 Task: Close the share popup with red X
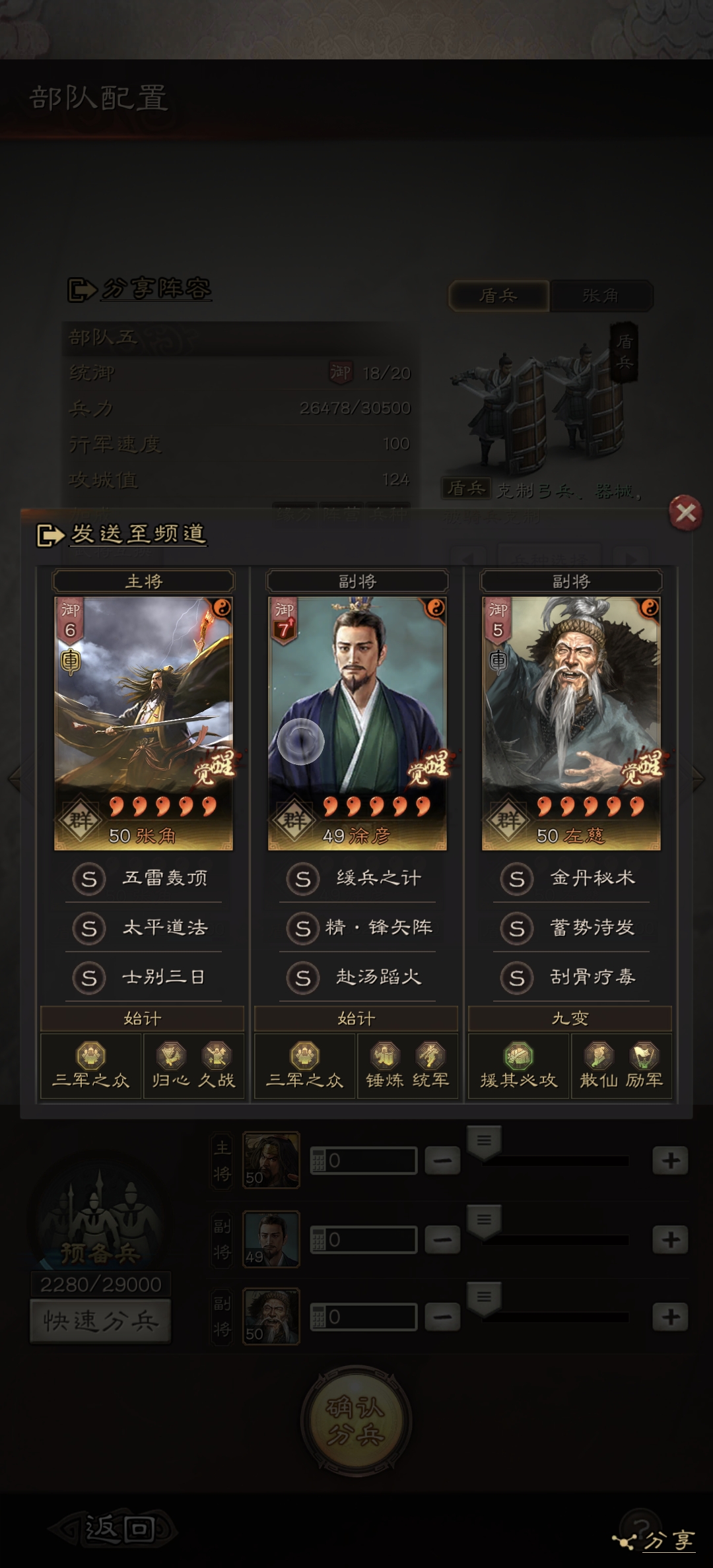[x=685, y=512]
